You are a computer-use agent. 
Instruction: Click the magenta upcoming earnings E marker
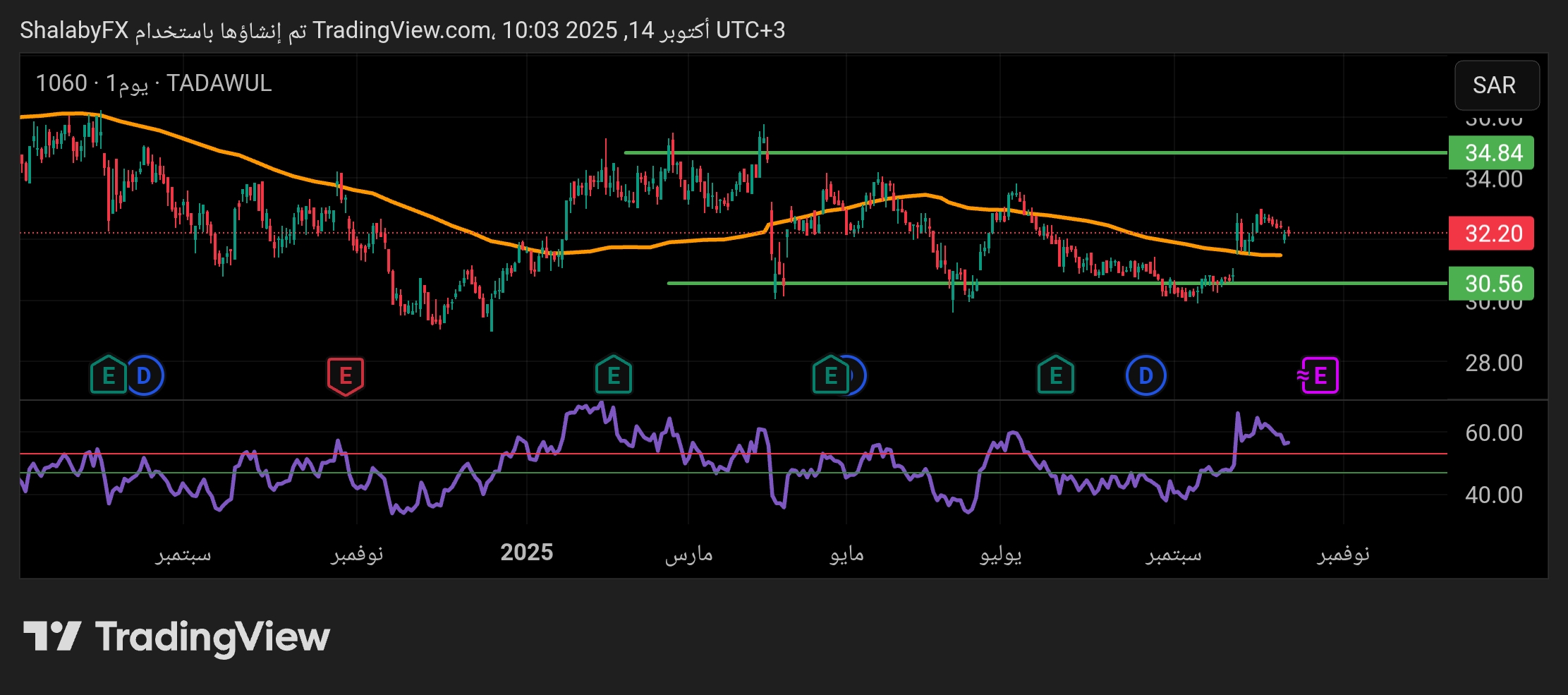[x=1319, y=375]
